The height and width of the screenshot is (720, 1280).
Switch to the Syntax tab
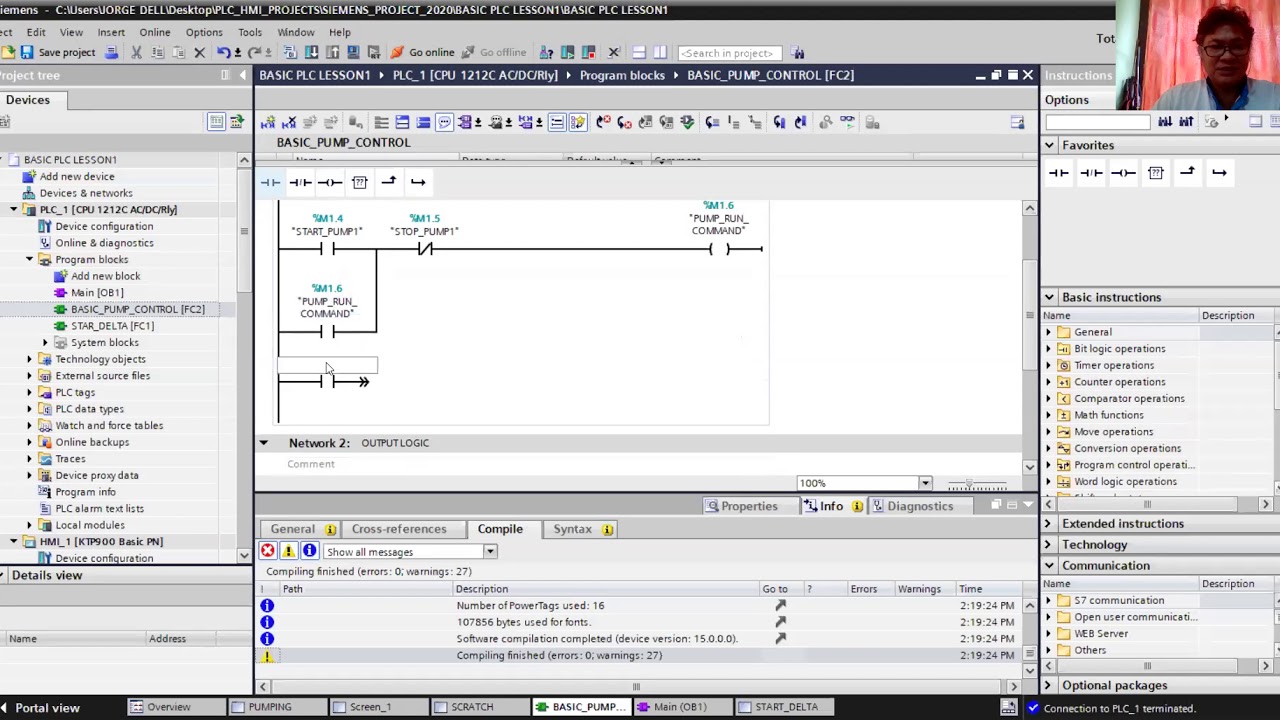coord(583,529)
